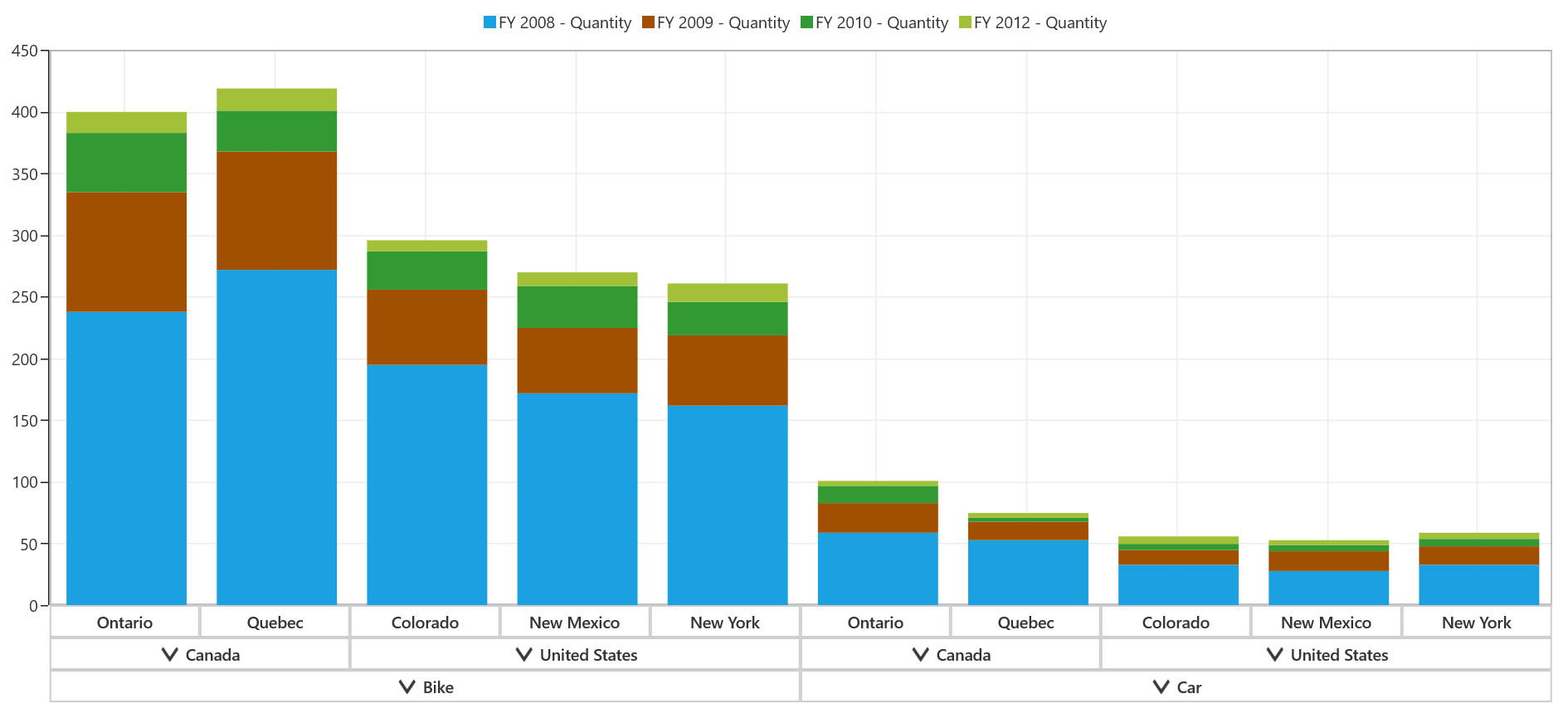The width and height of the screenshot is (1568, 718).
Task: Collapse the Car category chevron
Action: click(x=1161, y=686)
